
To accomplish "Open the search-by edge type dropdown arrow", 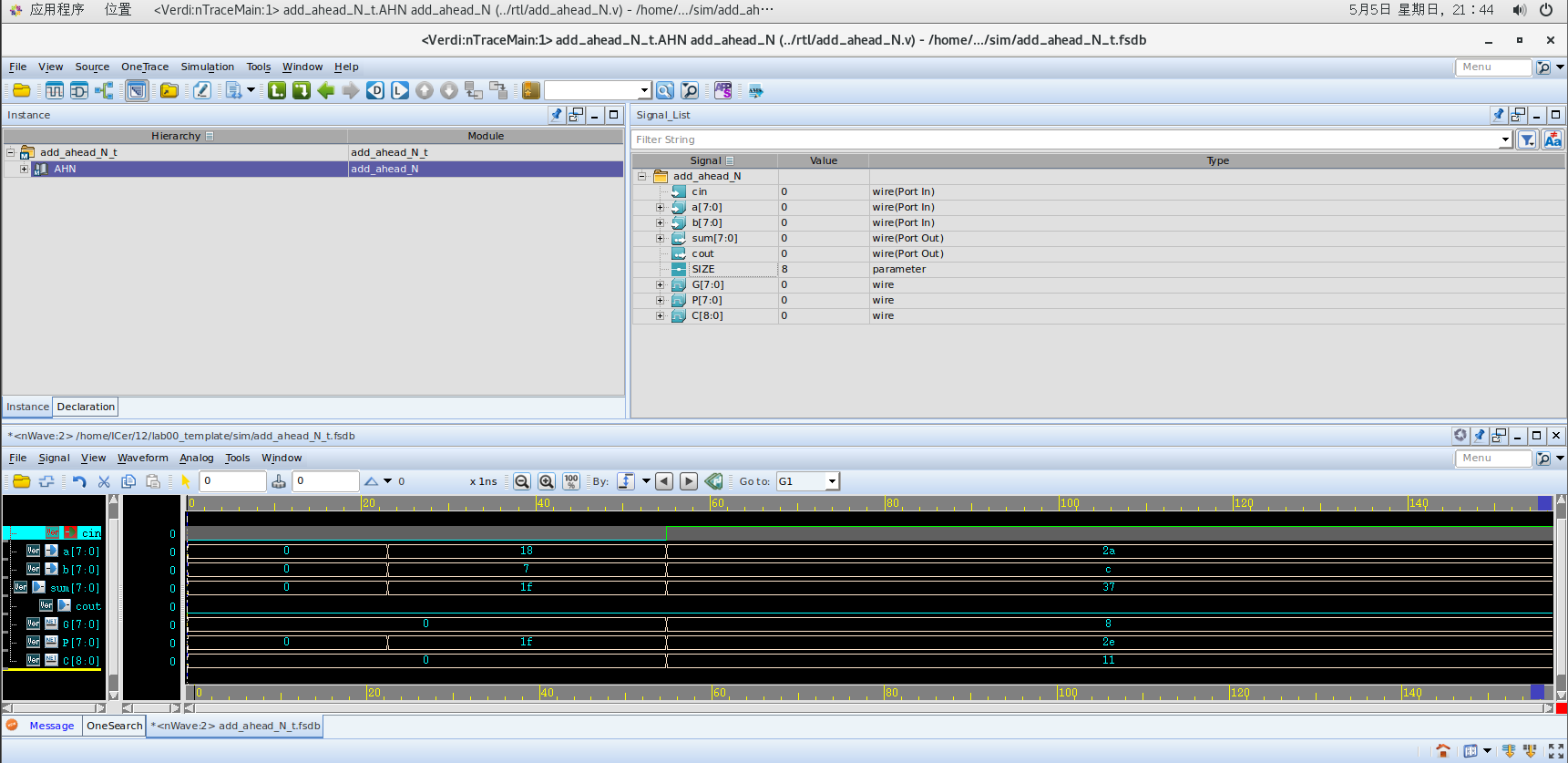I will [646, 481].
